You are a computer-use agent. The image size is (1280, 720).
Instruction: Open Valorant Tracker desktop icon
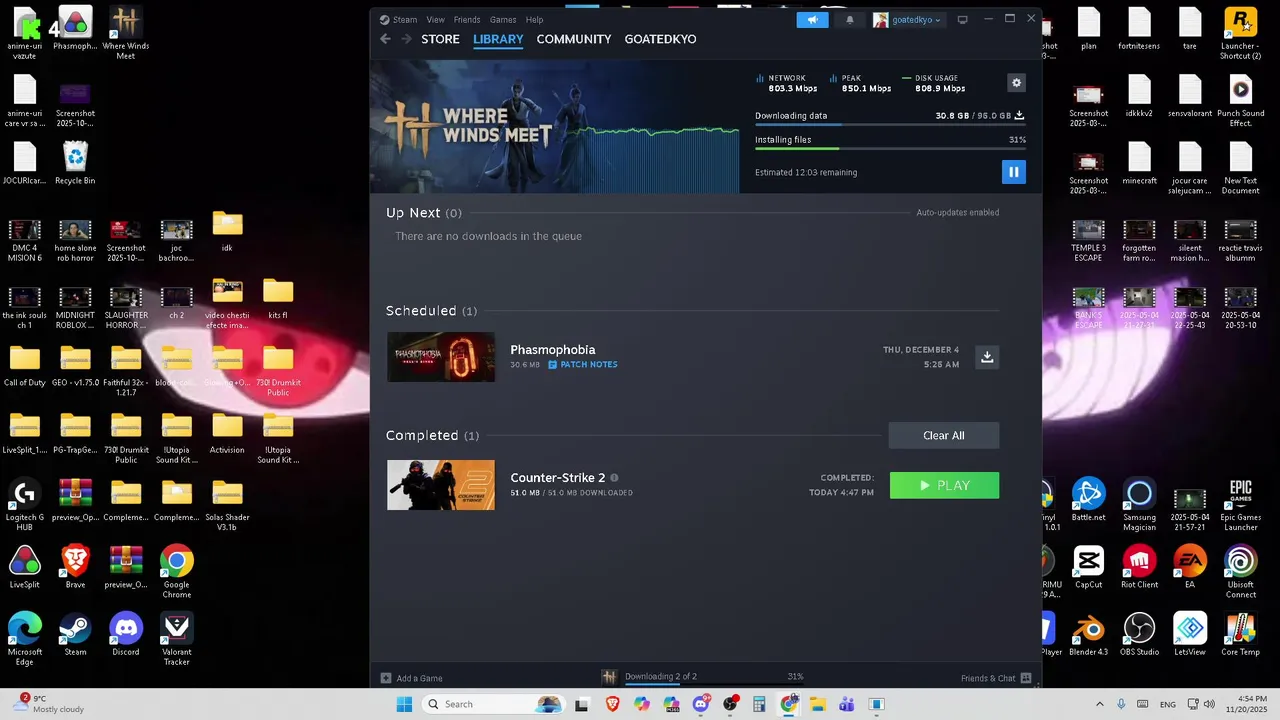[177, 640]
